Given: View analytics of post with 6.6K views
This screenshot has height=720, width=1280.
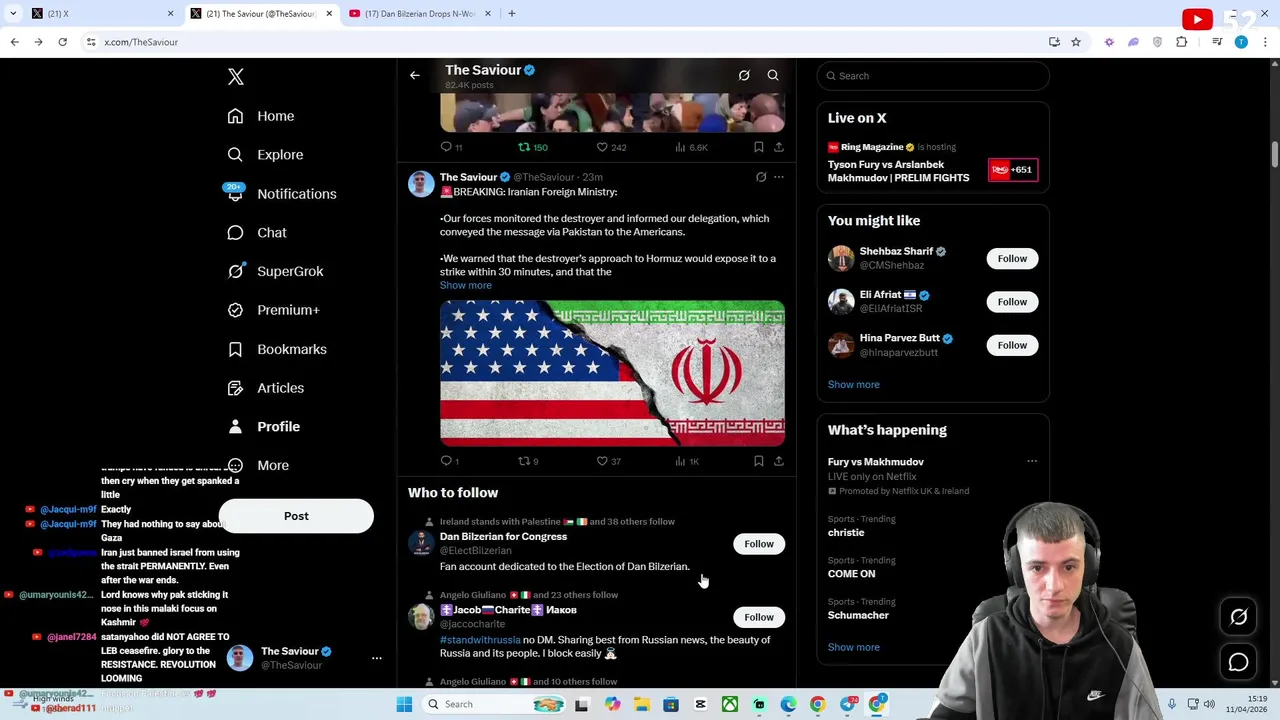Looking at the screenshot, I should 691,147.
